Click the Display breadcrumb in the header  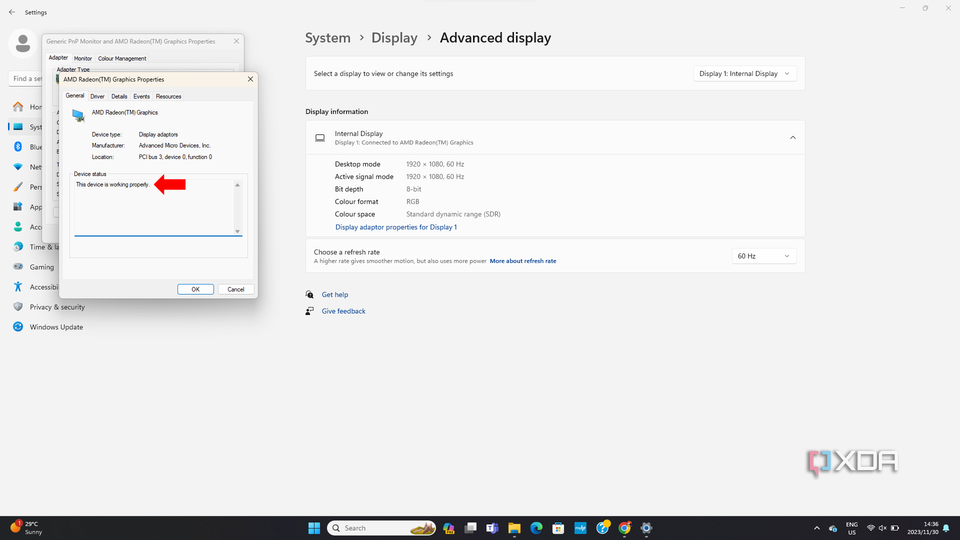pyautogui.click(x=394, y=38)
